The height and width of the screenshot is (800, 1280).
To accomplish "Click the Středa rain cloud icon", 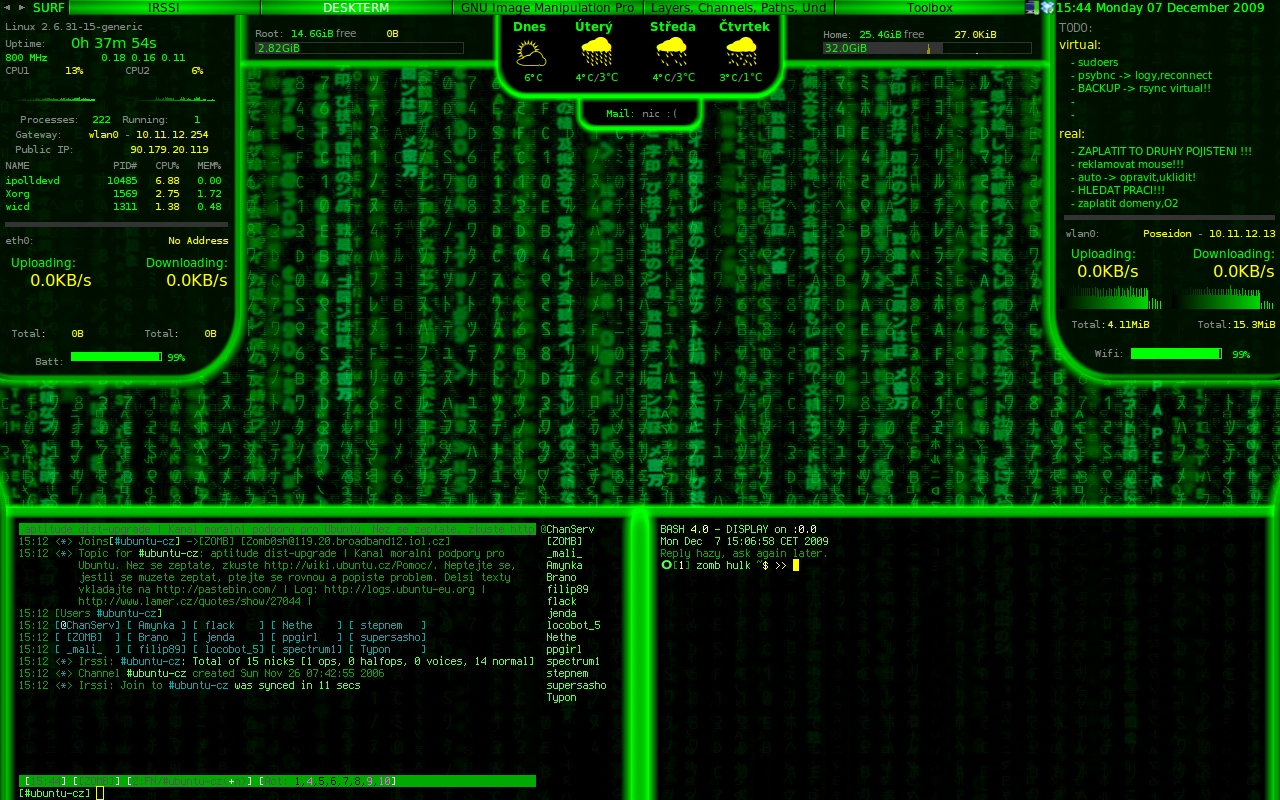I will (x=670, y=52).
